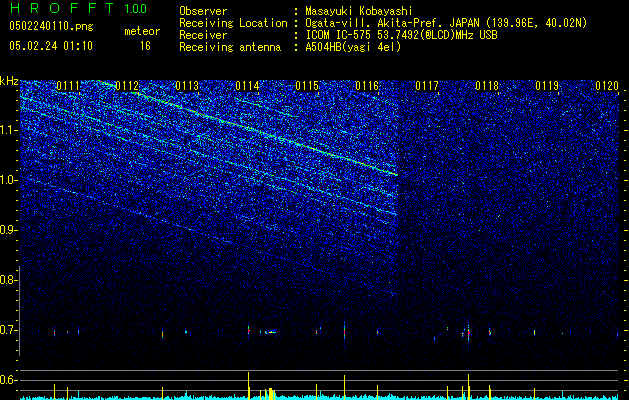
Task: Click the 0117 time marker
Action: [427, 86]
